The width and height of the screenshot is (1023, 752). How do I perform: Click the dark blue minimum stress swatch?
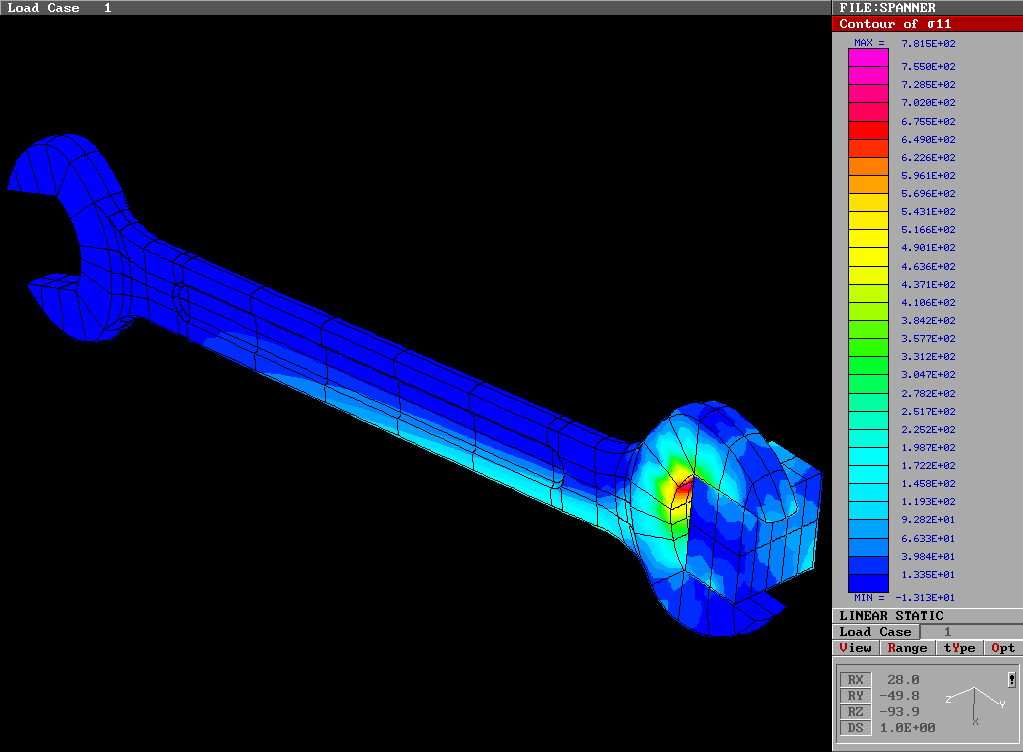pyautogui.click(x=868, y=583)
